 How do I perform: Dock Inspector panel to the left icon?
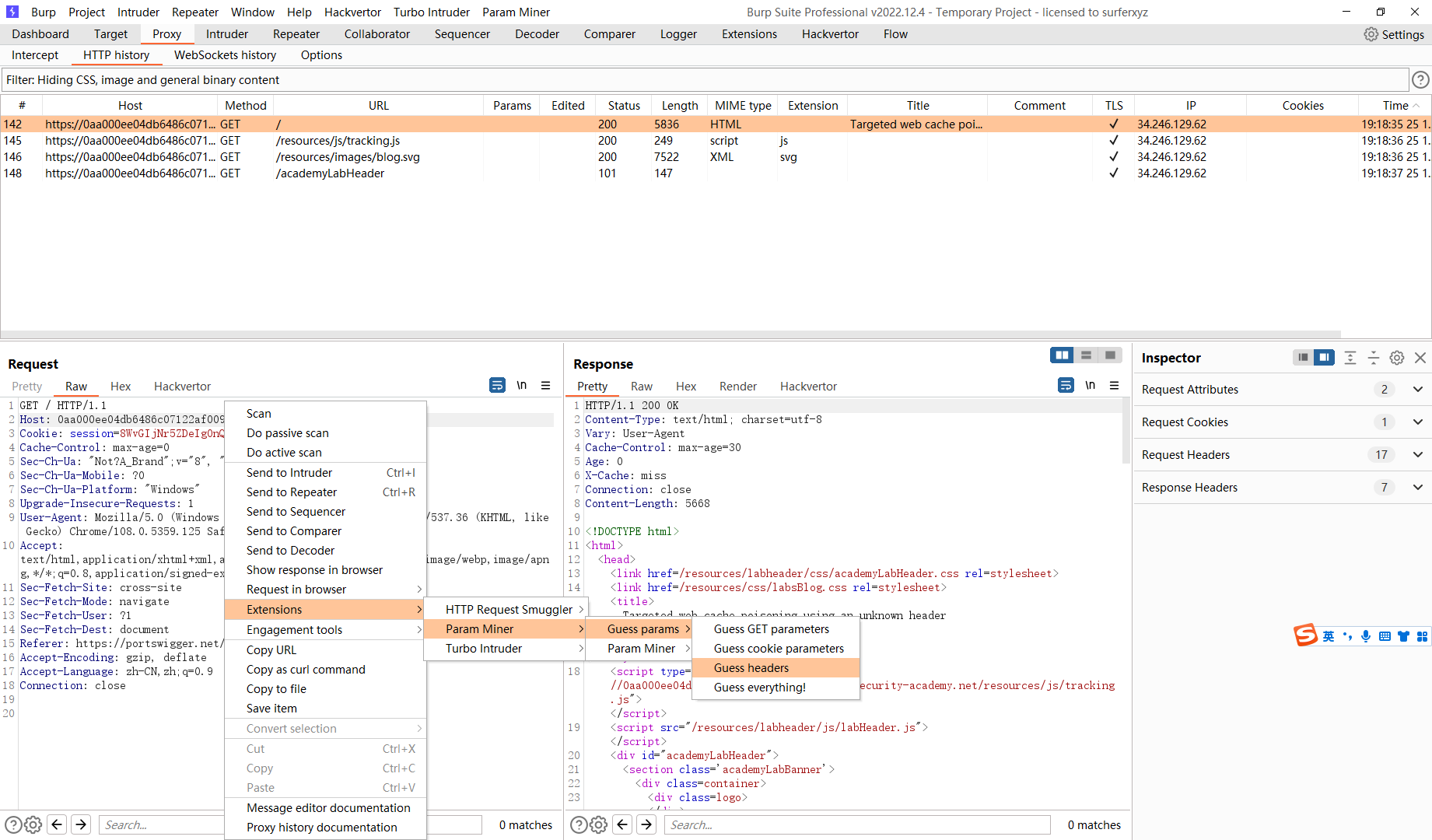pyautogui.click(x=1303, y=358)
